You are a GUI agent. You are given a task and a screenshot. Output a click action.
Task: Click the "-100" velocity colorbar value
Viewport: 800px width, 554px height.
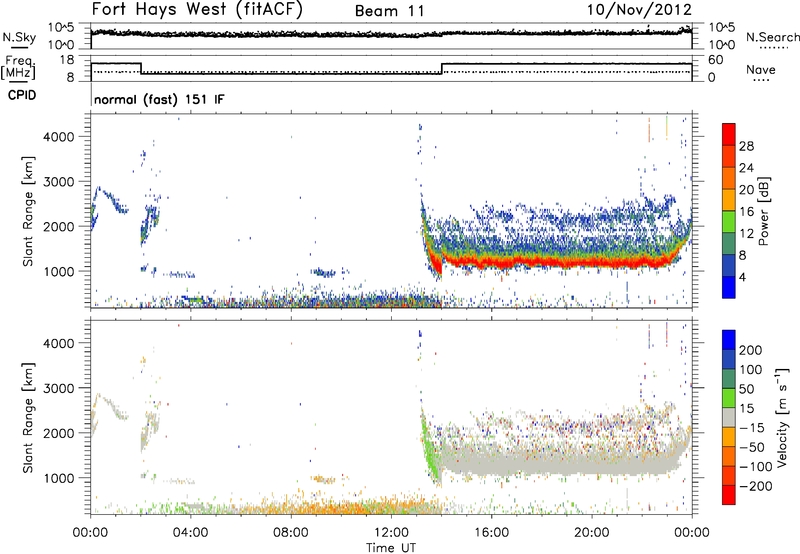pos(756,467)
